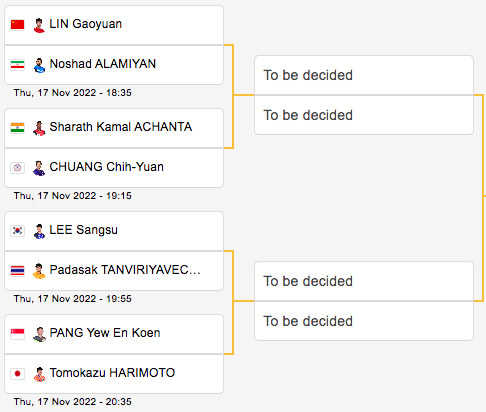Click the China flag icon beside LIN Gaoyuan
Screen dimensions: 486x412
pyautogui.click(x=17, y=25)
